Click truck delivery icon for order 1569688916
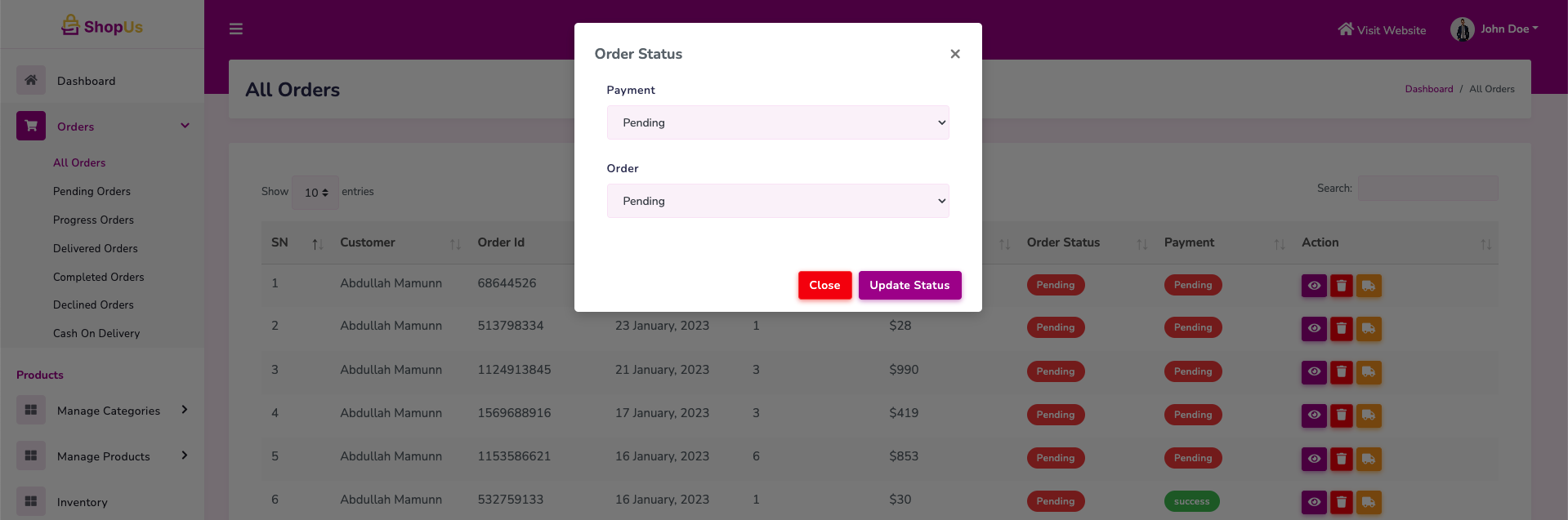 (1369, 416)
